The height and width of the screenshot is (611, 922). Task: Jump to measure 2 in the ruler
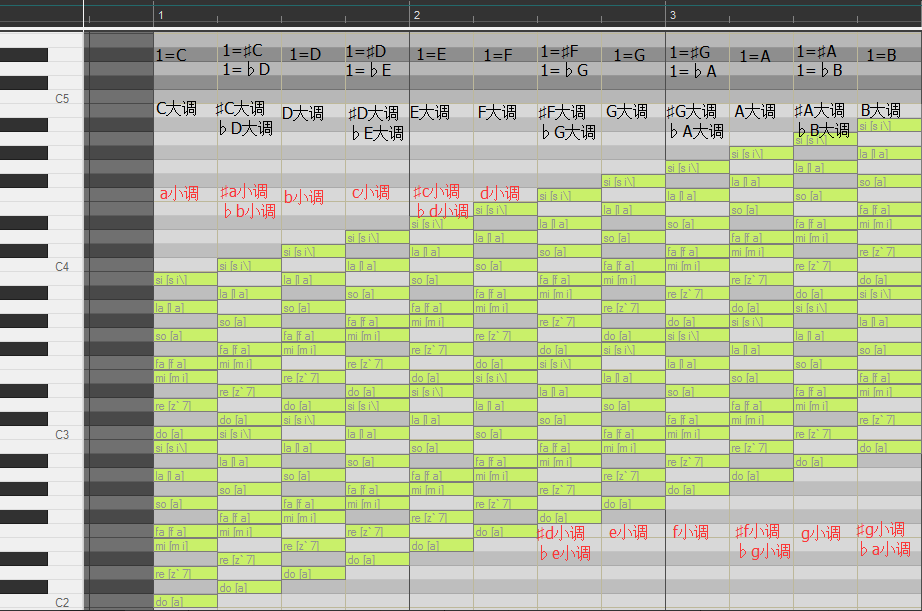pyautogui.click(x=416, y=15)
